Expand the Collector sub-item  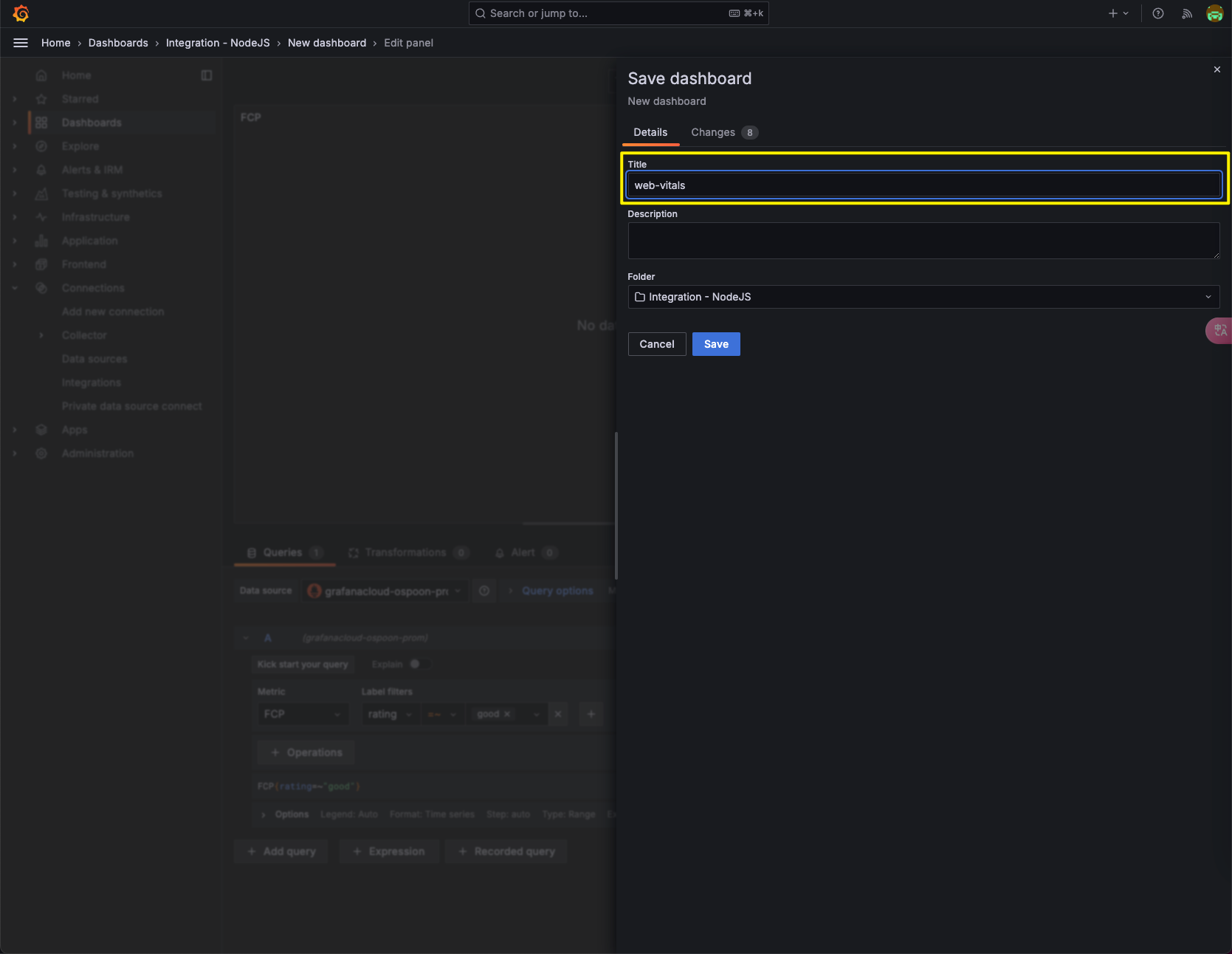[41, 335]
